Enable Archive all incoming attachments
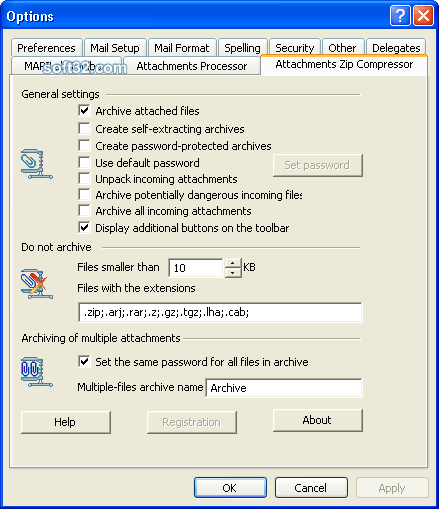Viewport: 439px width, 509px height. click(x=84, y=210)
